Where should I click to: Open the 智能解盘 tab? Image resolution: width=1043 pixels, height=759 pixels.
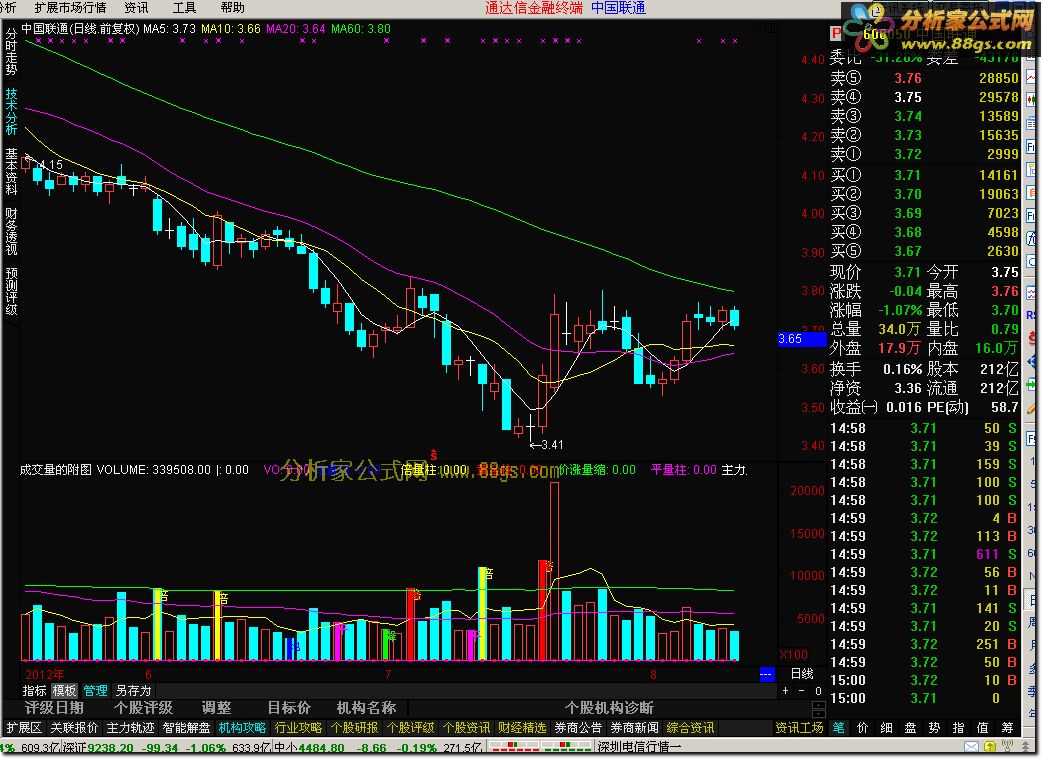(x=186, y=728)
